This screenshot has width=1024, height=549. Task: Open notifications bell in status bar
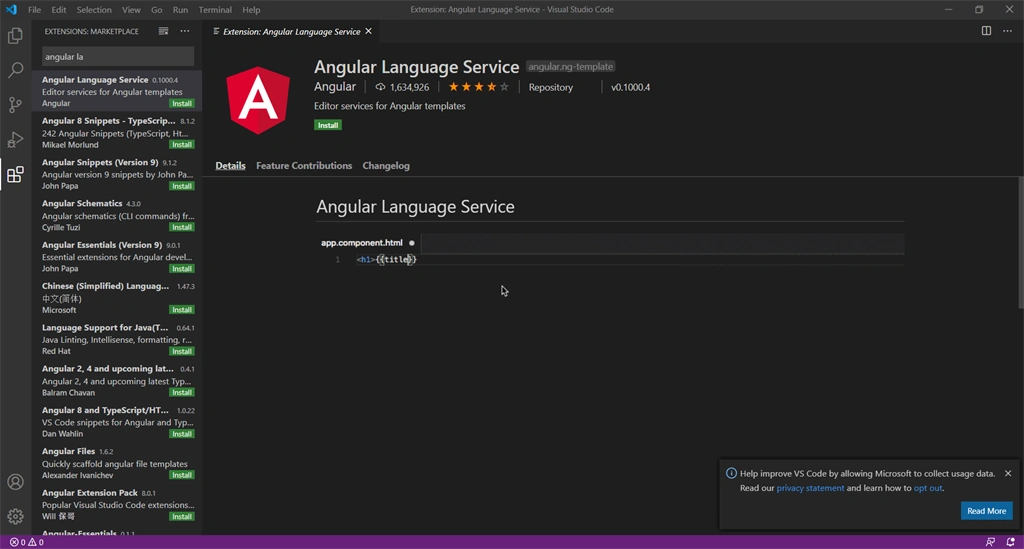point(1010,542)
